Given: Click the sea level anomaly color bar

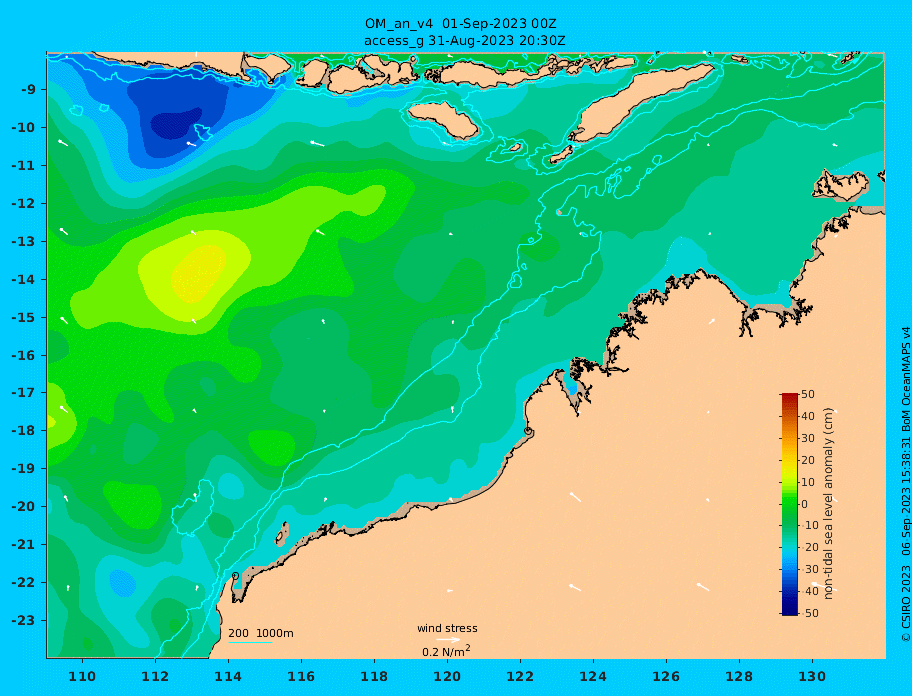Looking at the screenshot, I should pos(789,504).
